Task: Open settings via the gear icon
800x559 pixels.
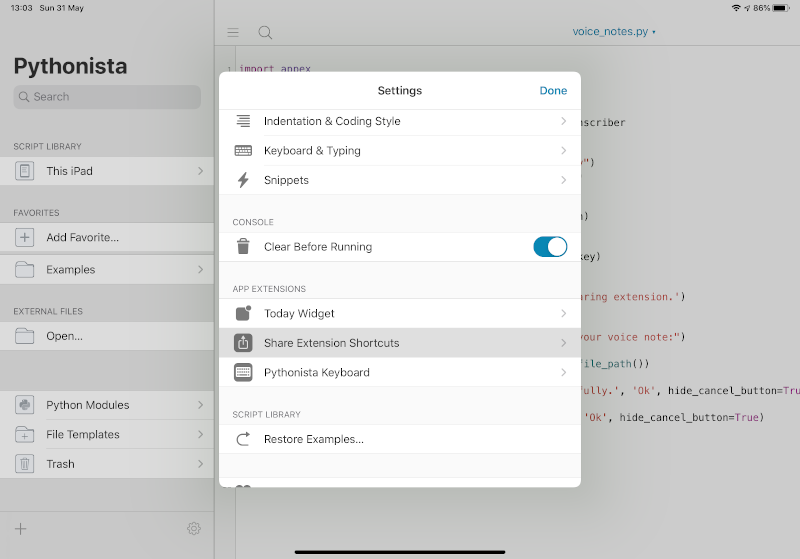Action: click(194, 528)
